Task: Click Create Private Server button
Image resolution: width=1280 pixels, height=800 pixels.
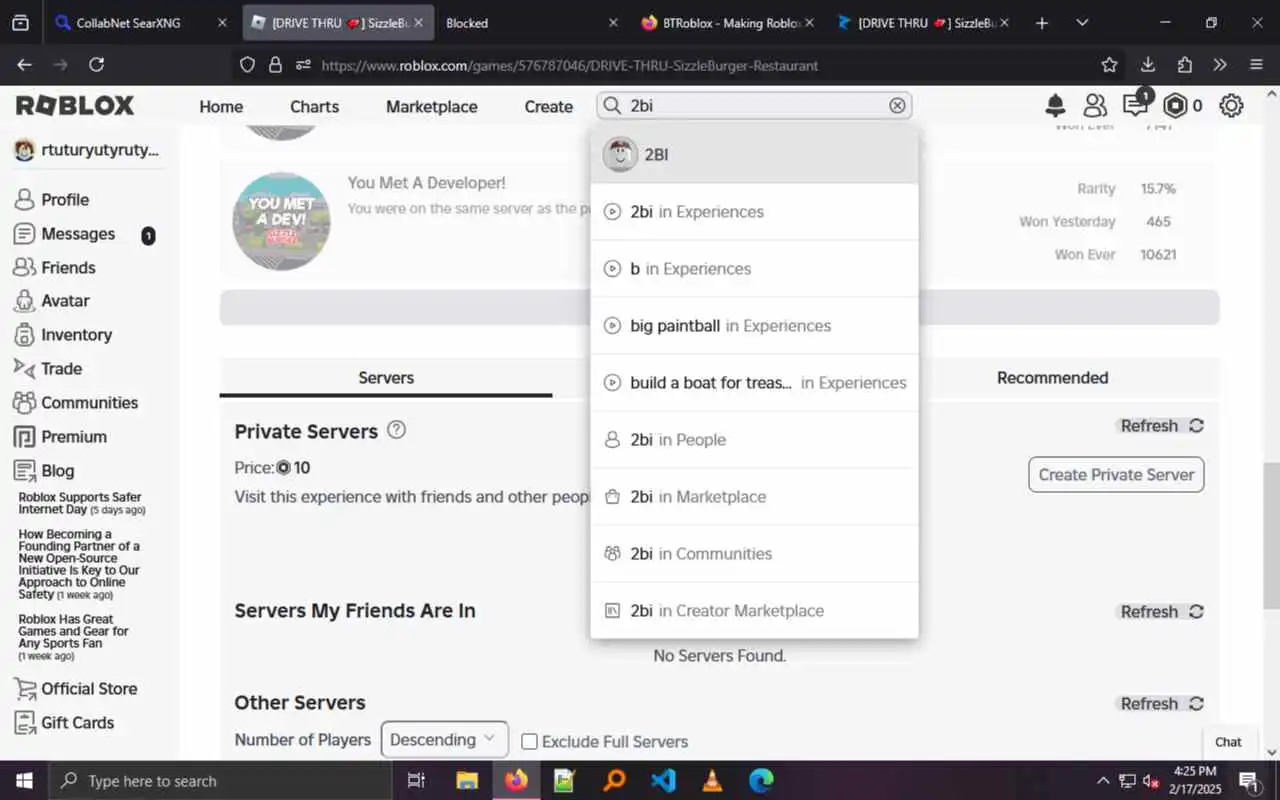Action: 1116,475
